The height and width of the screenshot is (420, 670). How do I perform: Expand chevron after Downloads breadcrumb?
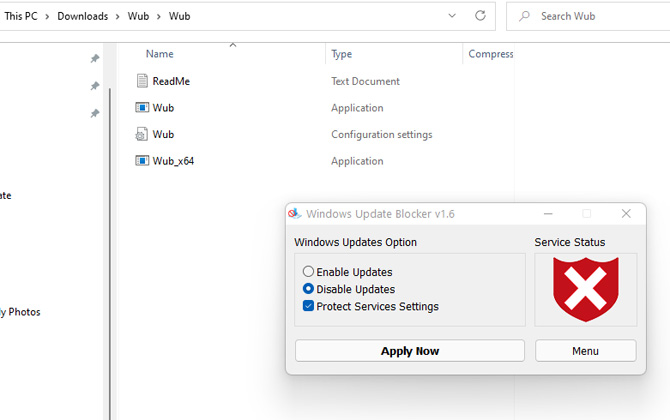pyautogui.click(x=117, y=17)
